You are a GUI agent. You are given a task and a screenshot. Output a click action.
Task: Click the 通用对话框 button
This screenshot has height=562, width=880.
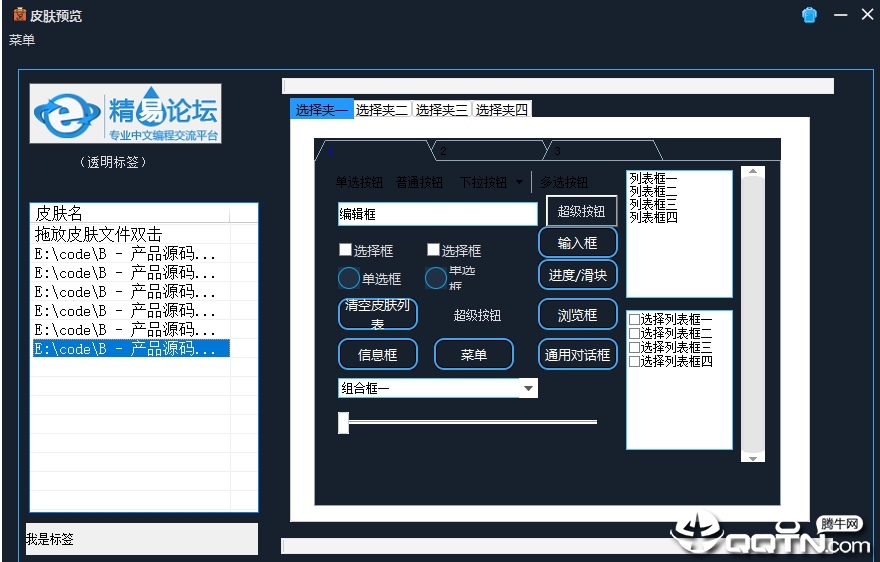[578, 355]
